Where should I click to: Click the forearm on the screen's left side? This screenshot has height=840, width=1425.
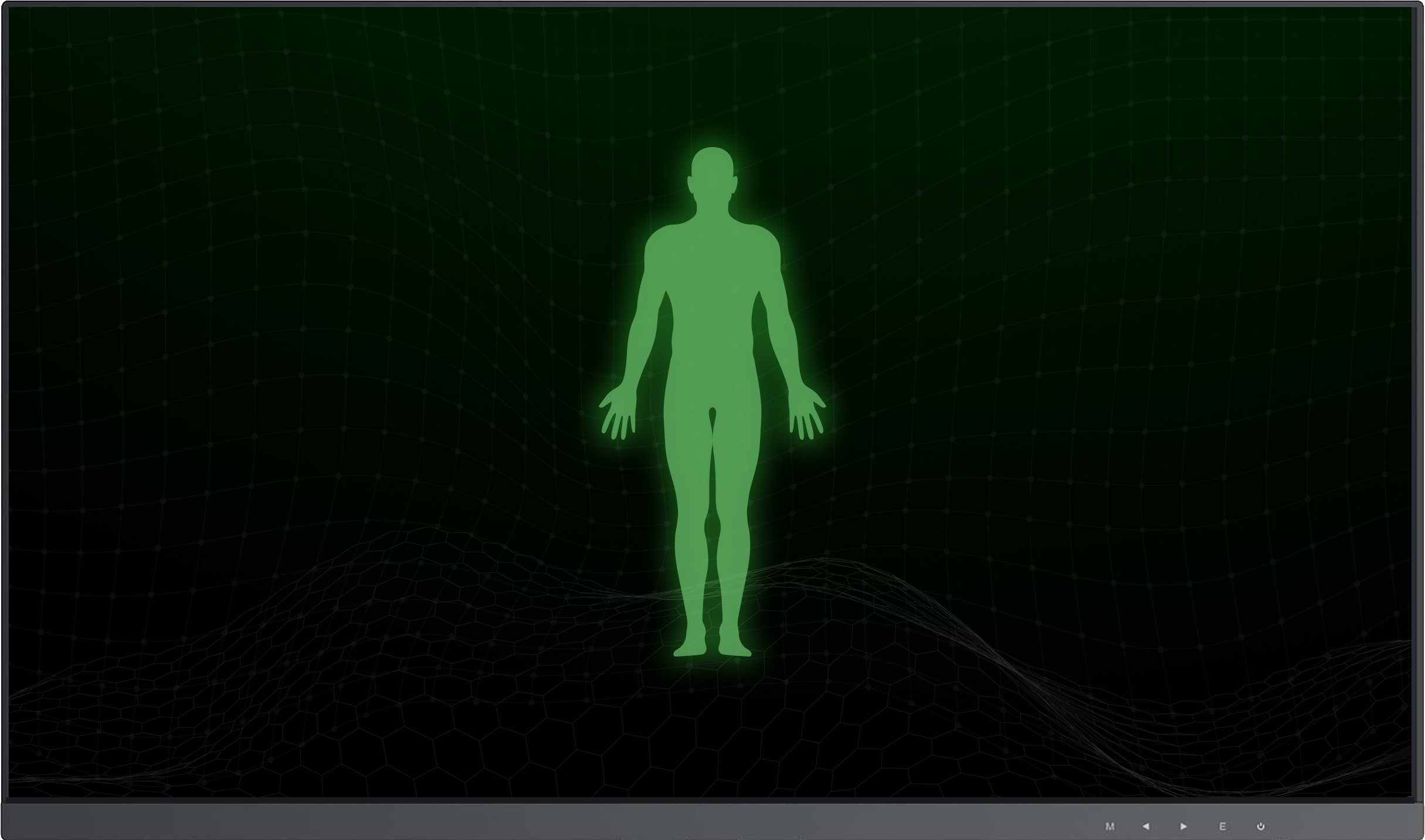(638, 352)
